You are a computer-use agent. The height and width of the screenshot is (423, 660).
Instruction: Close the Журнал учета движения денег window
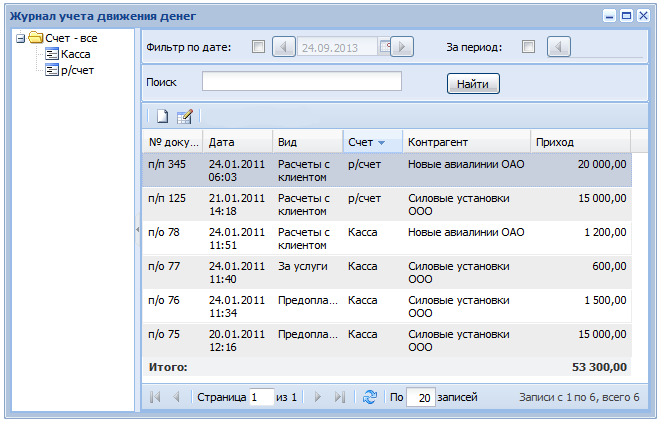click(643, 16)
